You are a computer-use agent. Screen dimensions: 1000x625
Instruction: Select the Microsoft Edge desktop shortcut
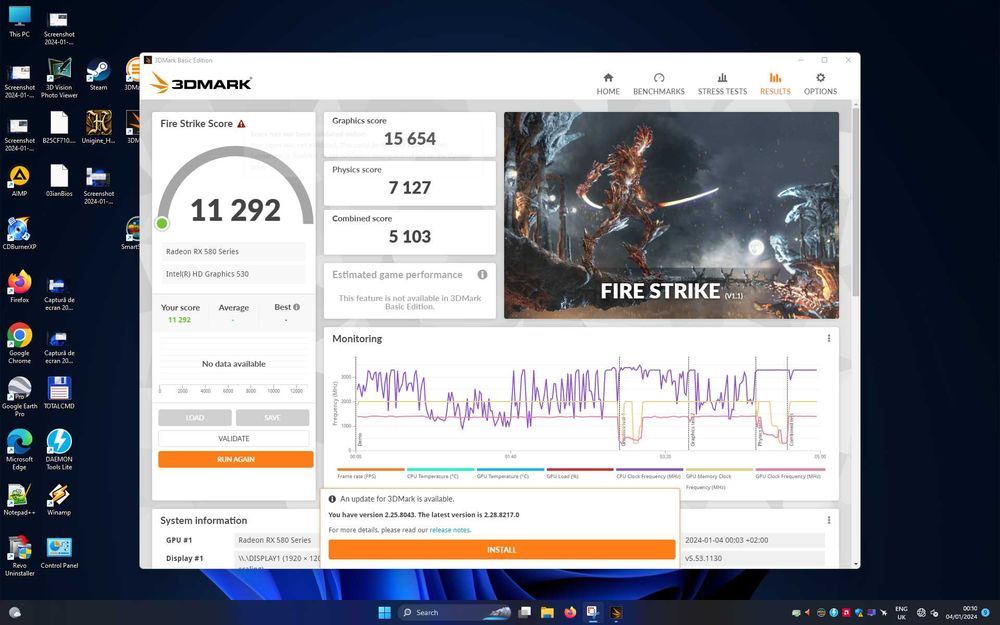(19, 450)
